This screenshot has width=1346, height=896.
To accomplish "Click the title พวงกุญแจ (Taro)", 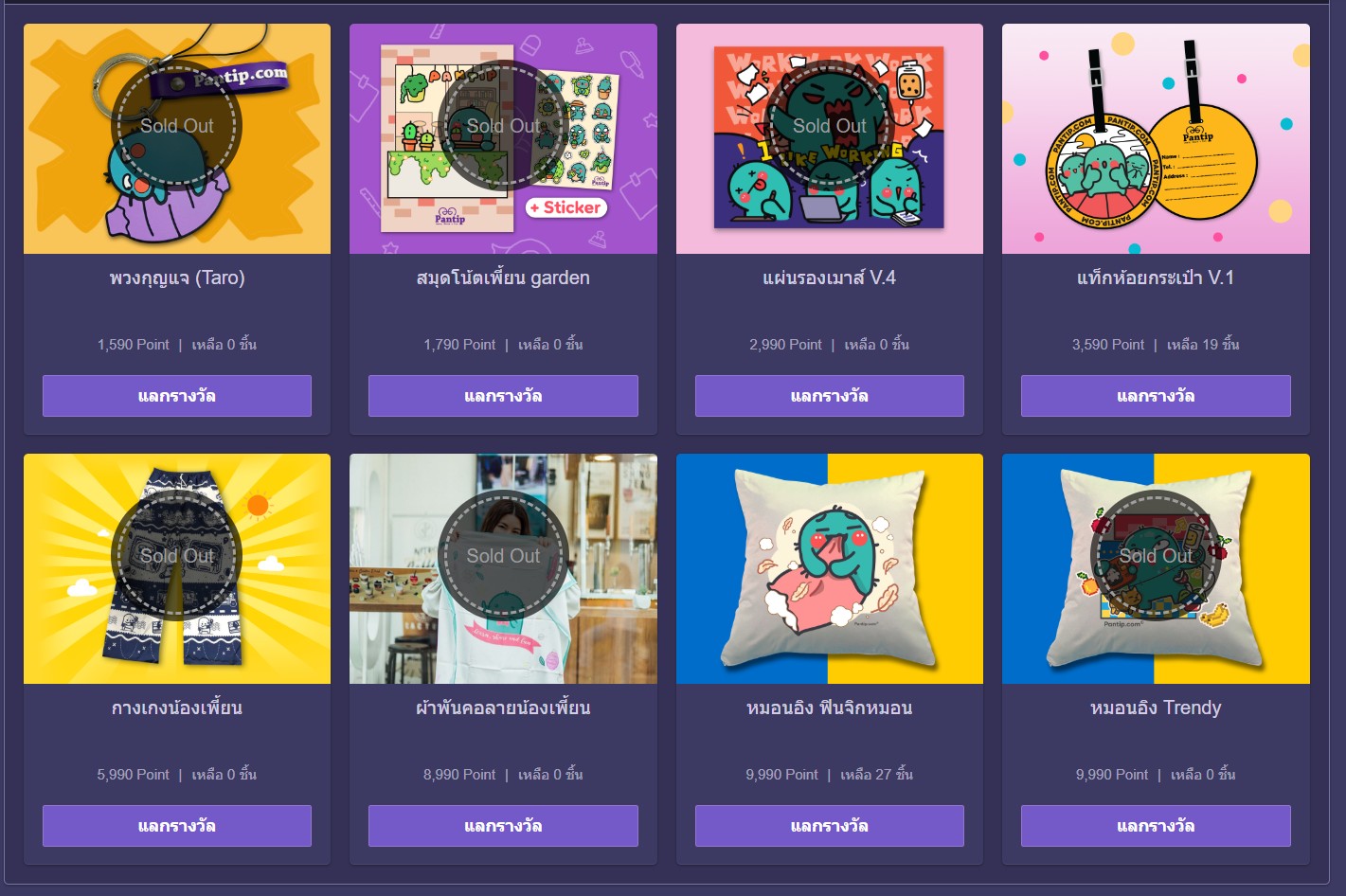I will tap(177, 278).
